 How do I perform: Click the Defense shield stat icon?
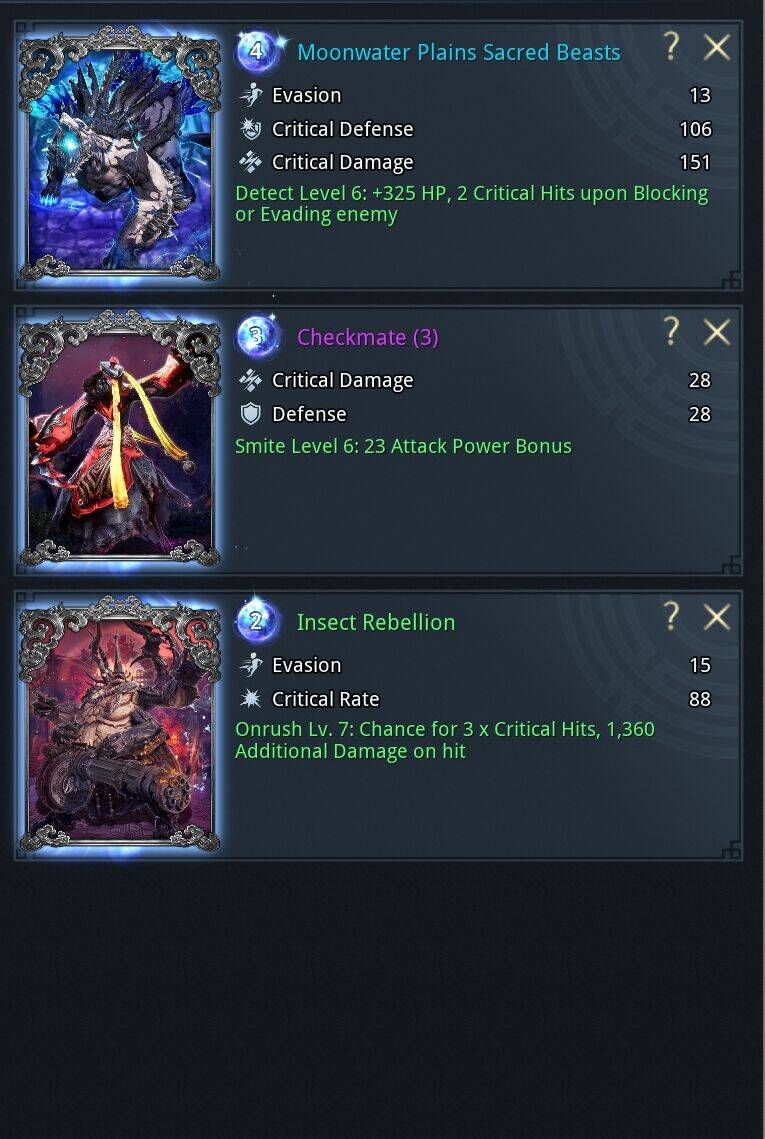tap(251, 414)
